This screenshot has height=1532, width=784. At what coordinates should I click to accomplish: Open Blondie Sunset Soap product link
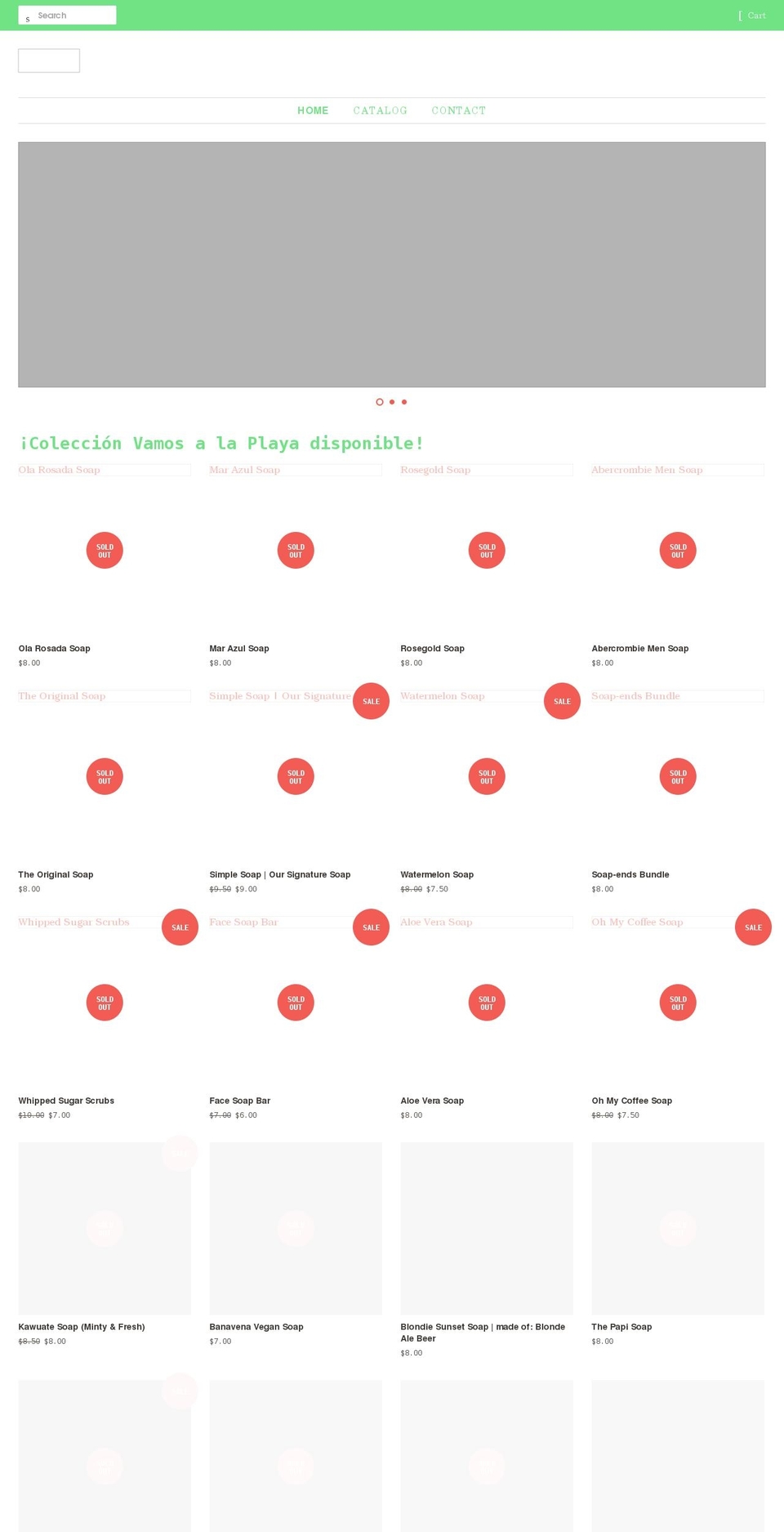pyautogui.click(x=483, y=1333)
